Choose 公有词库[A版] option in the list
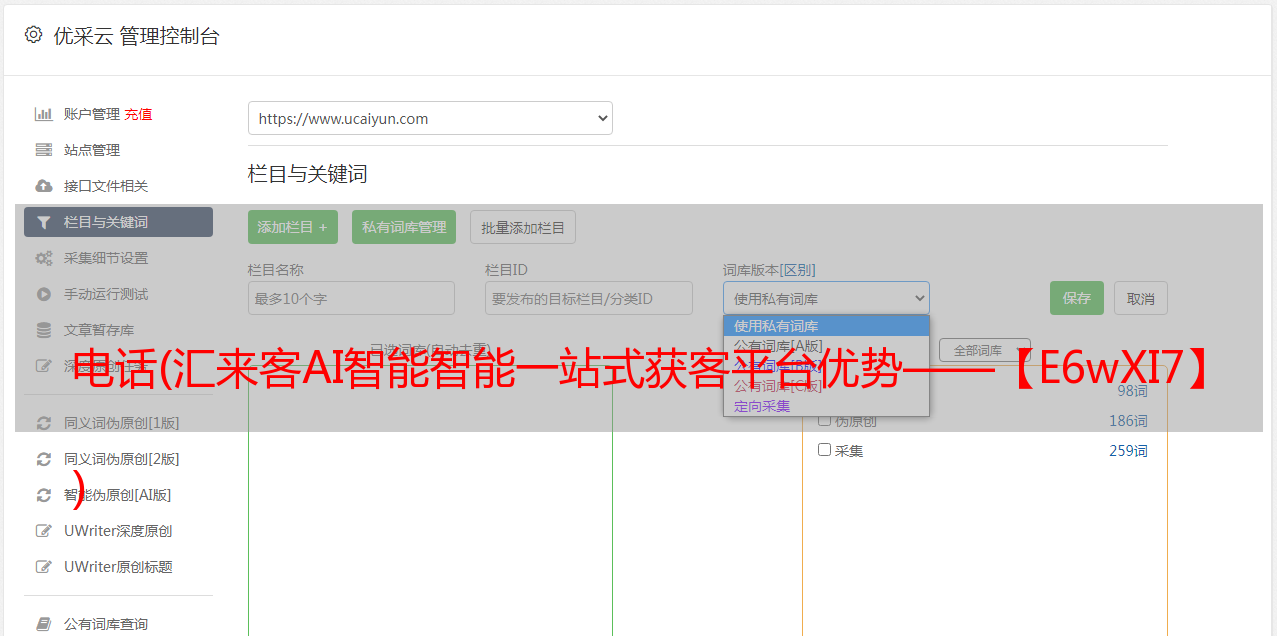The image size is (1277, 636). point(826,346)
